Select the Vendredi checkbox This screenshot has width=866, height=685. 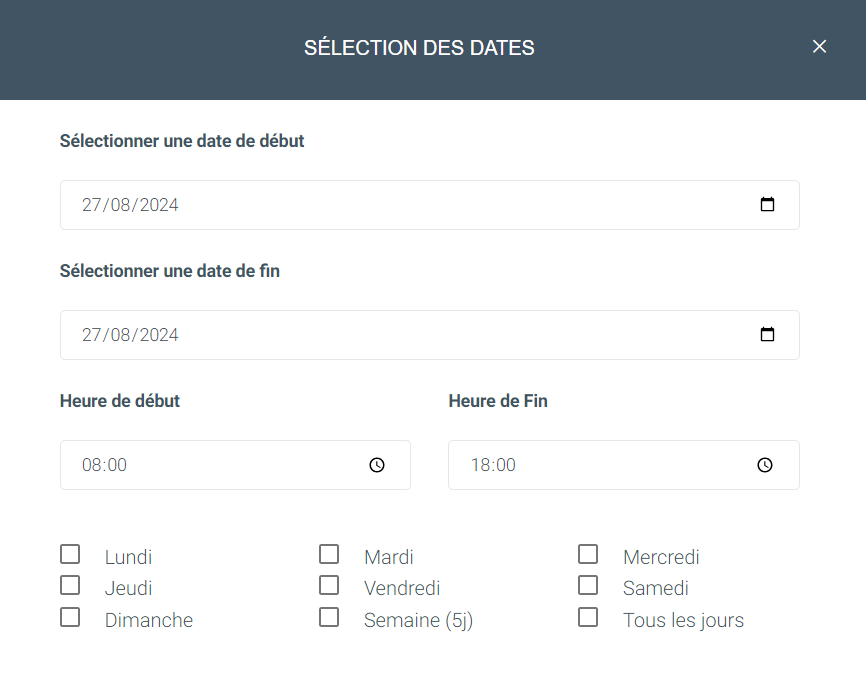(329, 585)
